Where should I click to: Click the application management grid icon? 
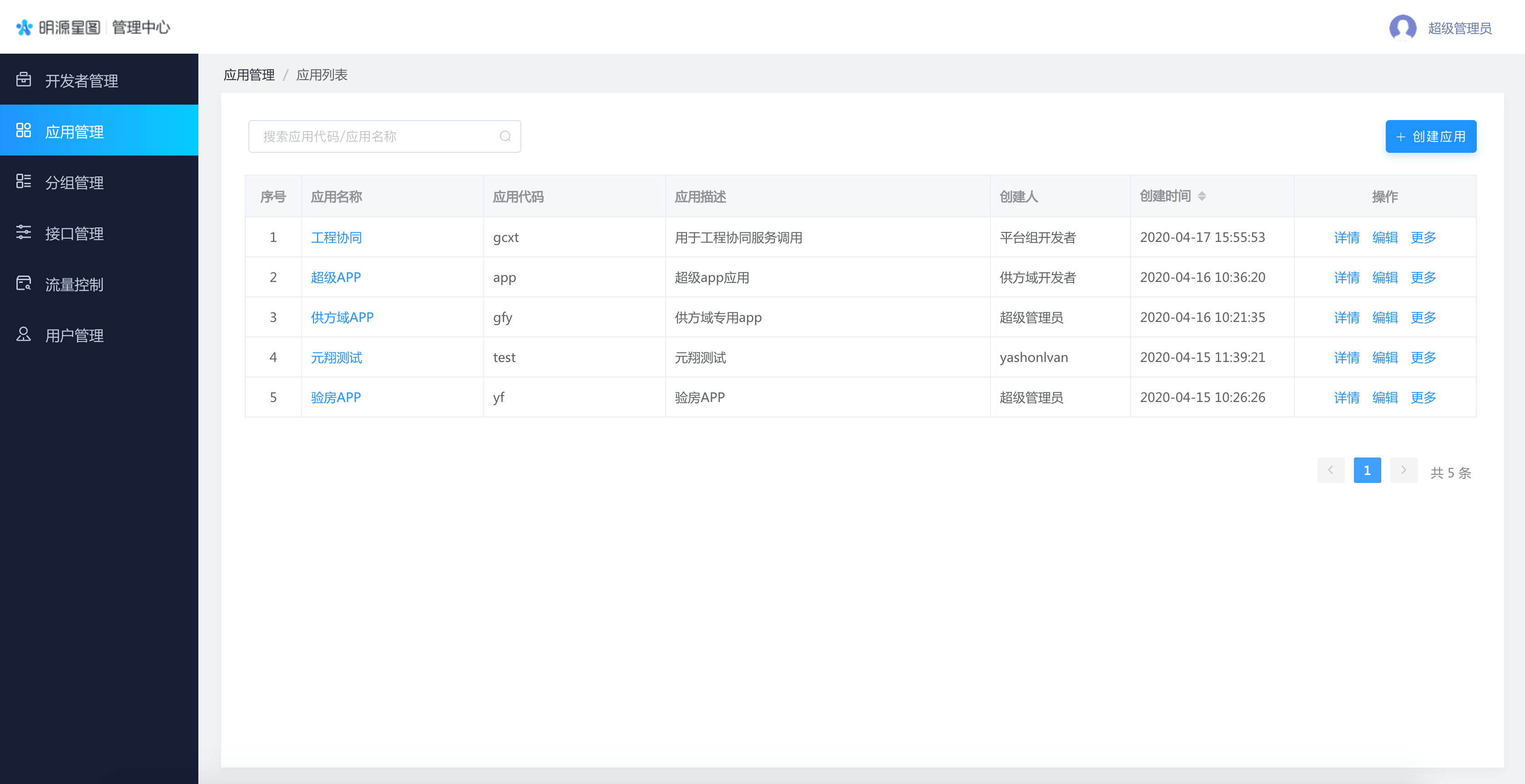tap(24, 130)
